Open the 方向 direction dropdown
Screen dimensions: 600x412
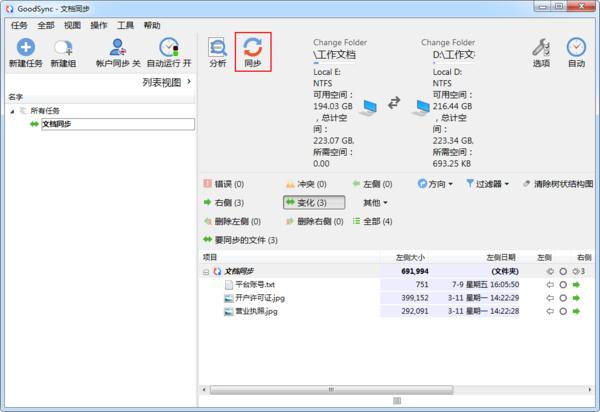tap(435, 184)
